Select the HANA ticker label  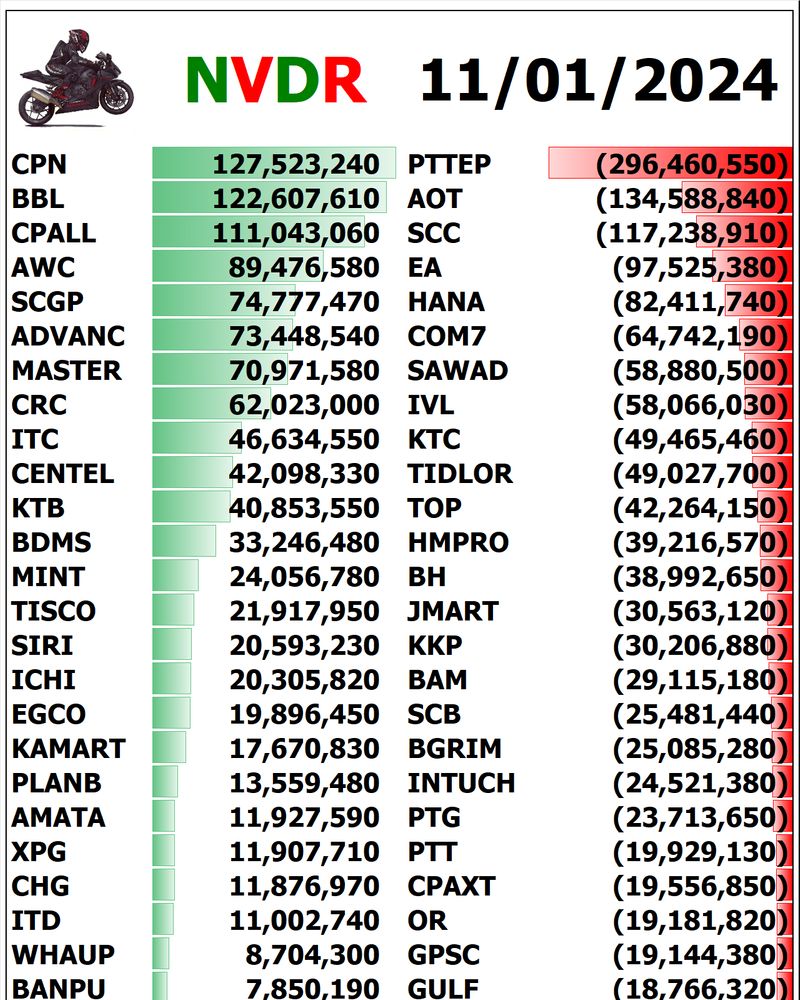coord(446,302)
